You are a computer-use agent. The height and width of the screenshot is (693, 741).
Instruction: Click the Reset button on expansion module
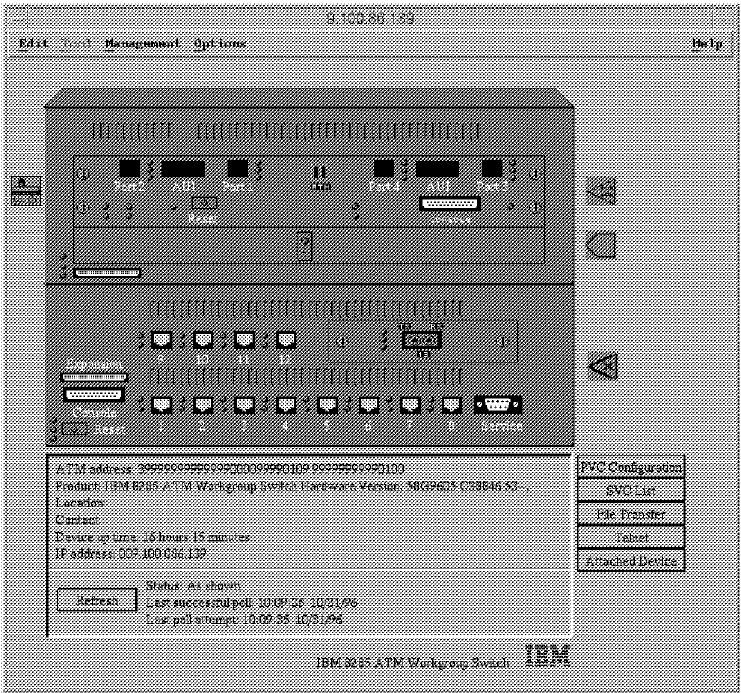point(204,203)
